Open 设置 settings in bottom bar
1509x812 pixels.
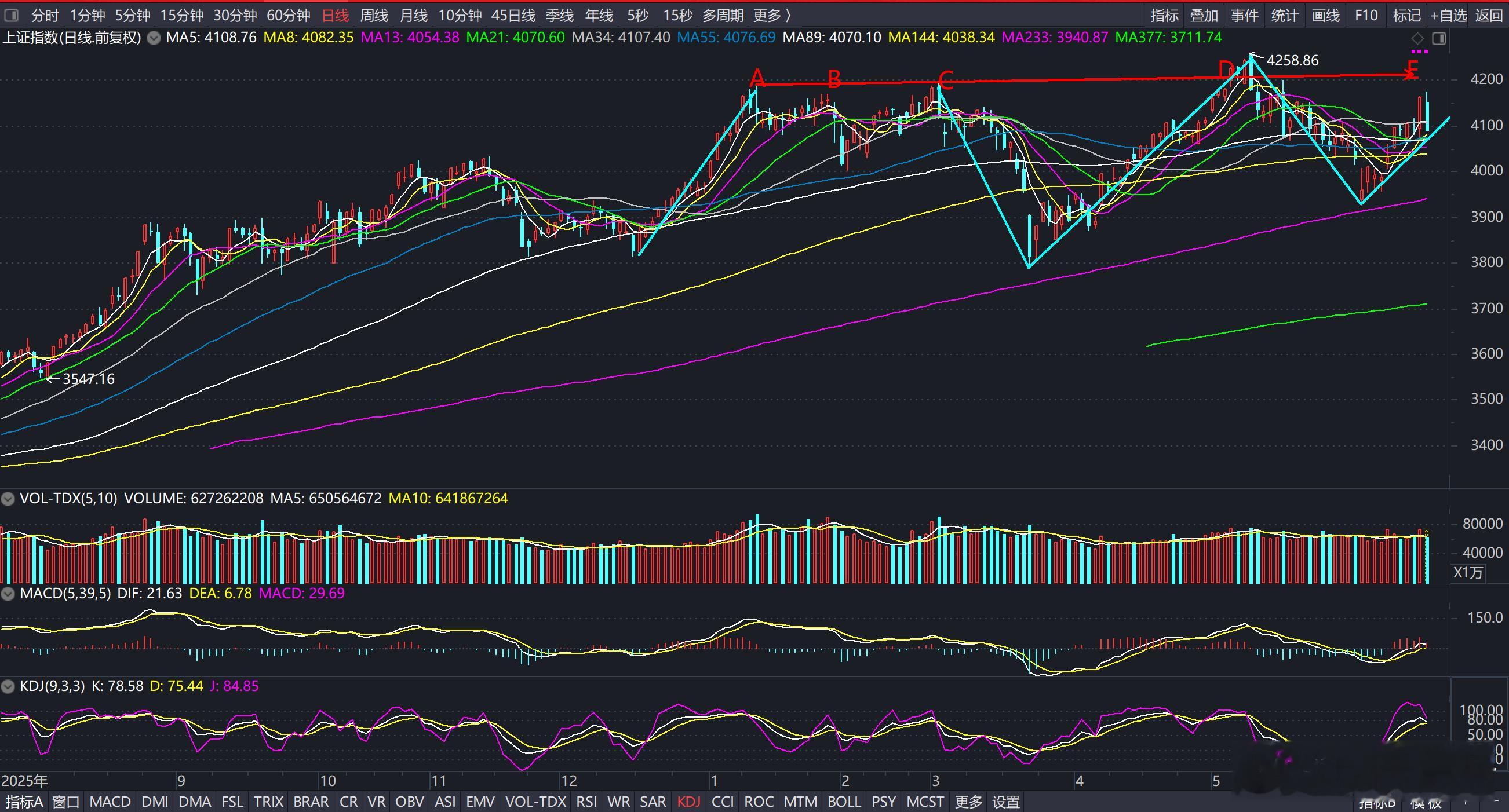[x=1007, y=802]
